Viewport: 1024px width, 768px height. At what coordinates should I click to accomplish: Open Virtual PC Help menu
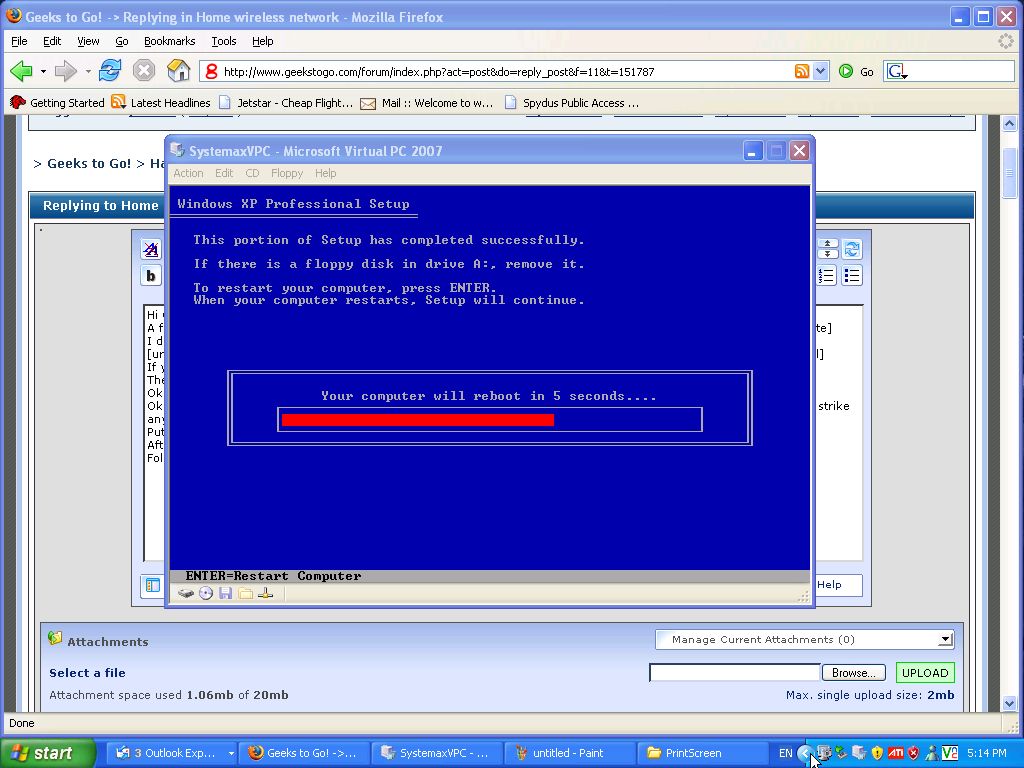point(325,173)
